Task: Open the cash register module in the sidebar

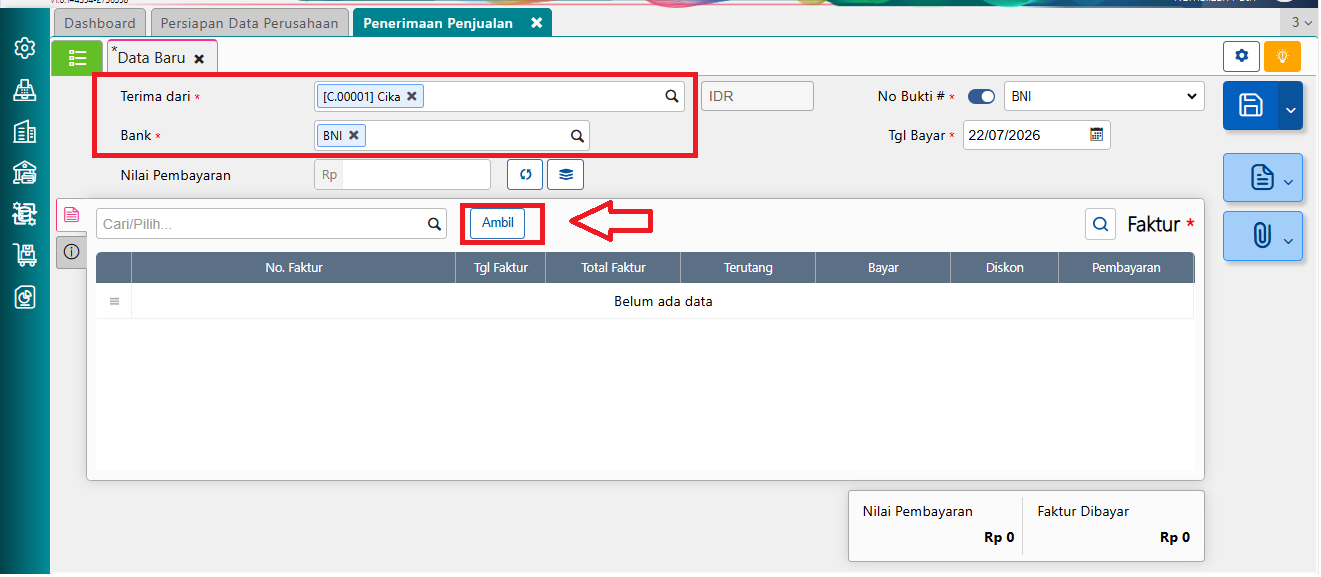Action: (25, 90)
